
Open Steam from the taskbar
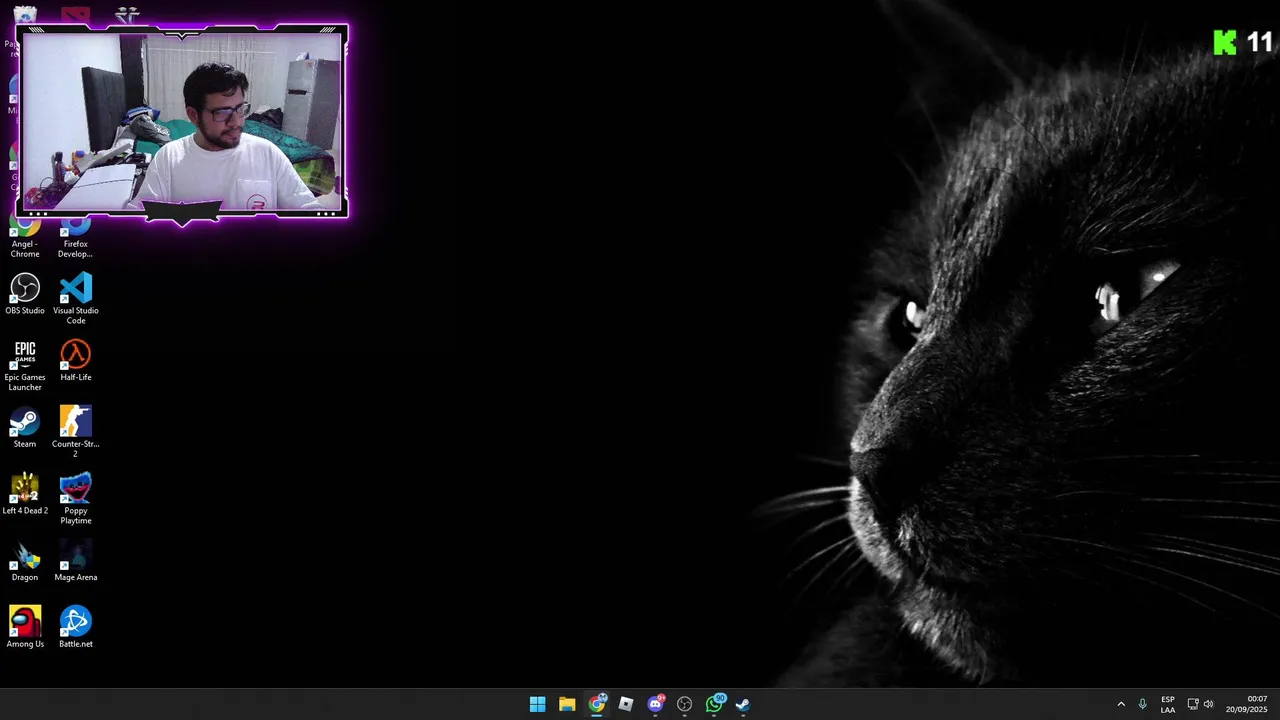pyautogui.click(x=743, y=704)
